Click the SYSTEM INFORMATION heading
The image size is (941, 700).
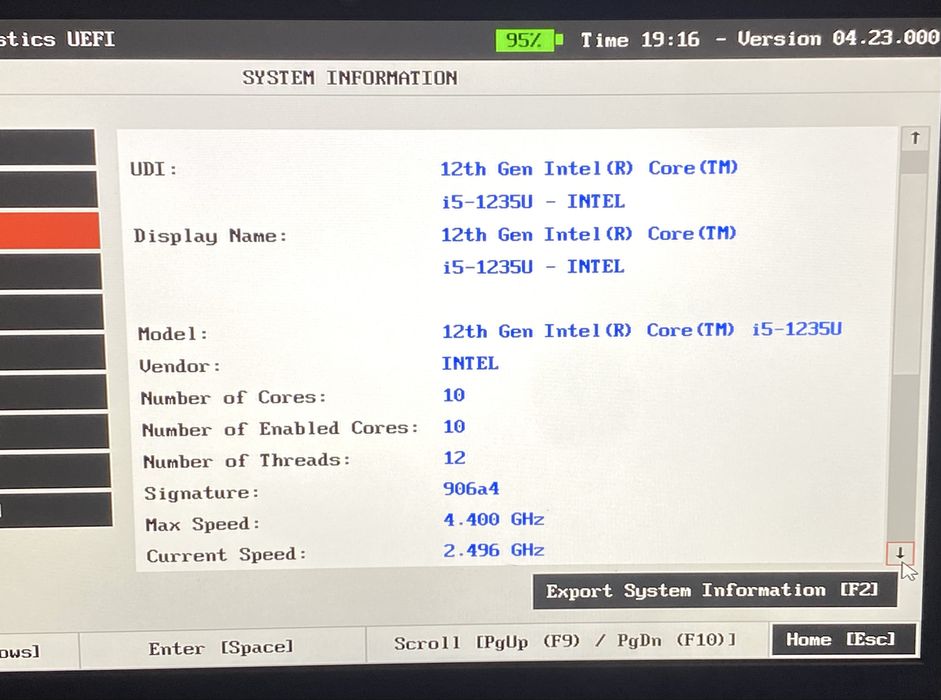[349, 78]
